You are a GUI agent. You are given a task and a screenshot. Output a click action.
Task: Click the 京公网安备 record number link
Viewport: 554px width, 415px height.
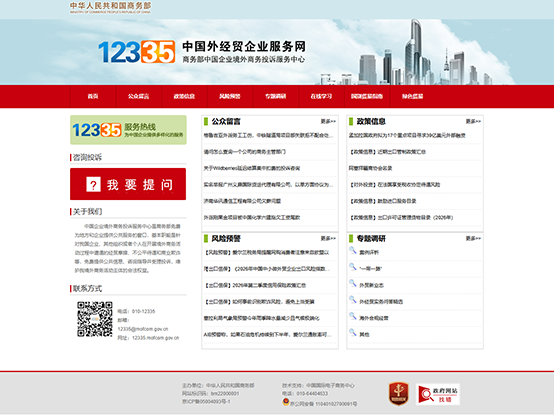coord(323,403)
